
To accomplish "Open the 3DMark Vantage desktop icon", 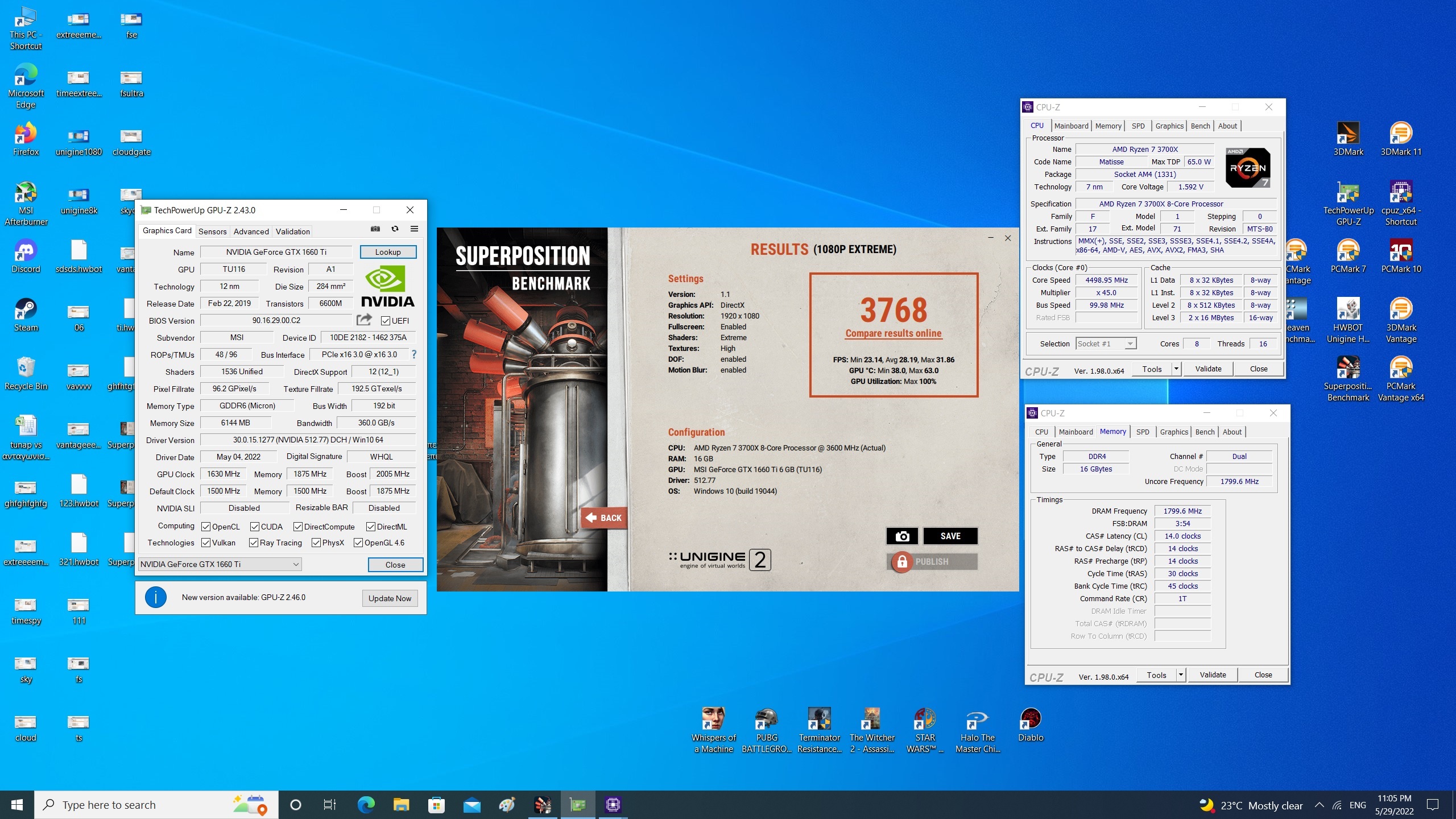I will pyautogui.click(x=1401, y=321).
